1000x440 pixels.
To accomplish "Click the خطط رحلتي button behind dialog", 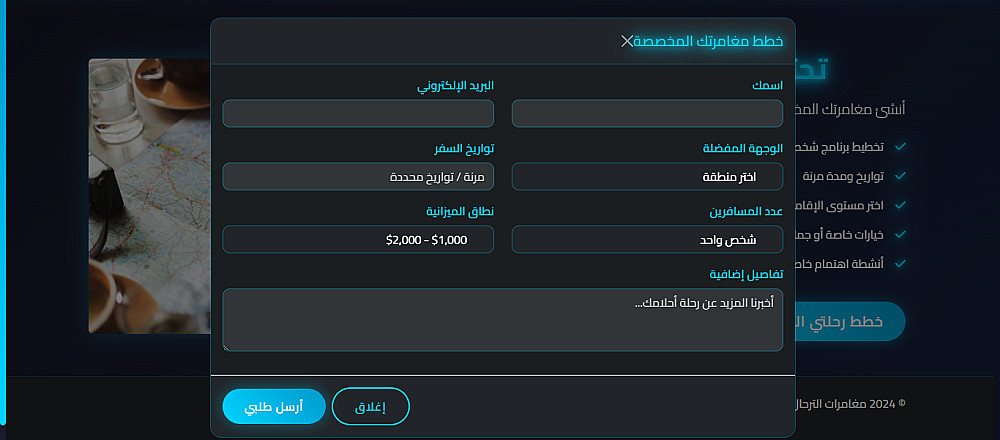I will tap(850, 321).
